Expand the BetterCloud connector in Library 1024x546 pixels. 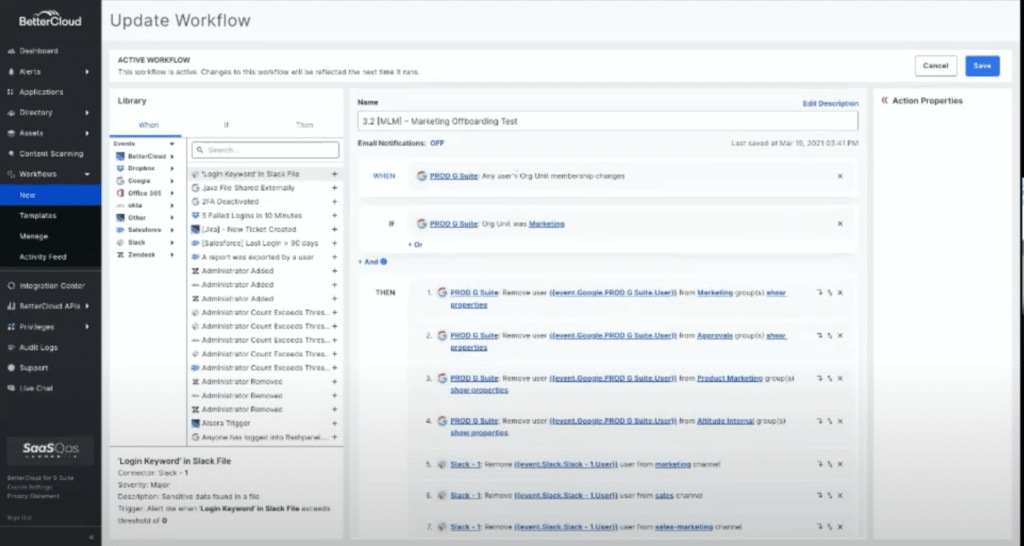172,157
